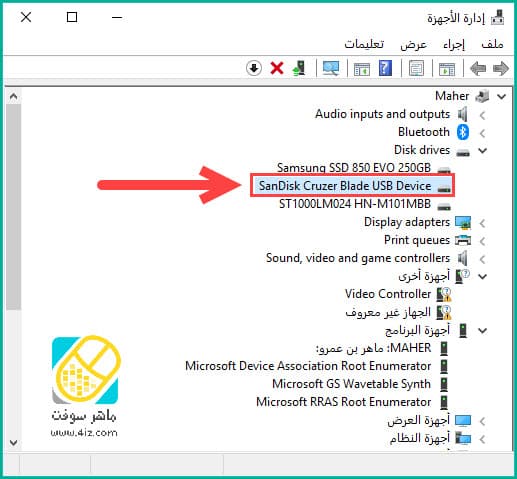This screenshot has width=517, height=479.
Task: Select الجهاز غير معروف entry
Action: [x=388, y=312]
